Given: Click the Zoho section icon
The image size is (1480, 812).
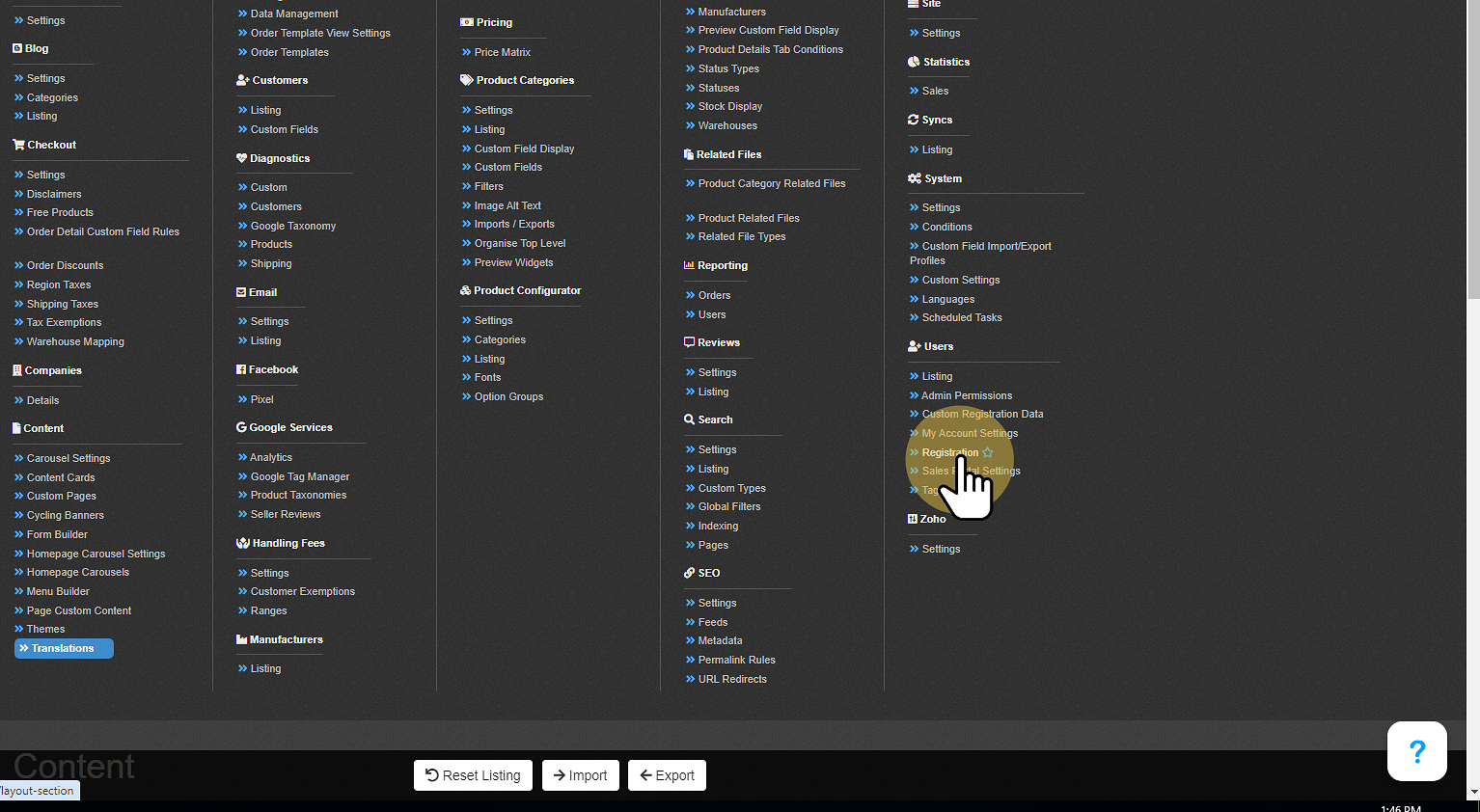Looking at the screenshot, I should click(913, 519).
